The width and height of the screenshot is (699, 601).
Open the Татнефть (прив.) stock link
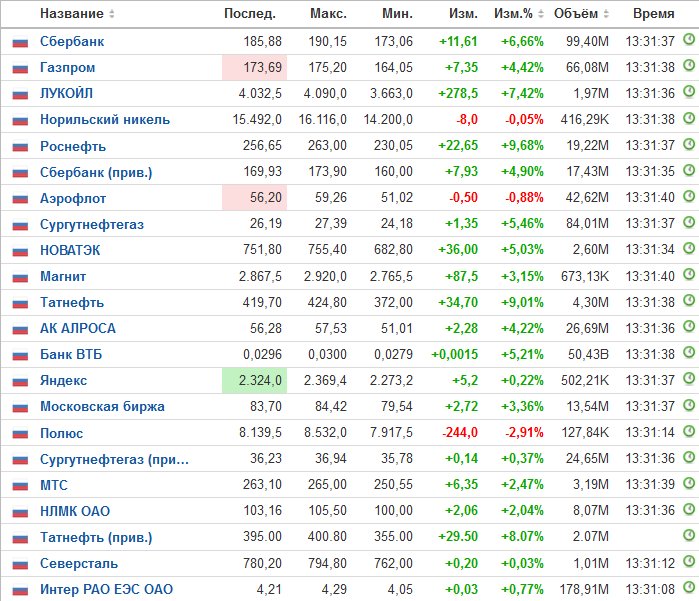point(96,537)
